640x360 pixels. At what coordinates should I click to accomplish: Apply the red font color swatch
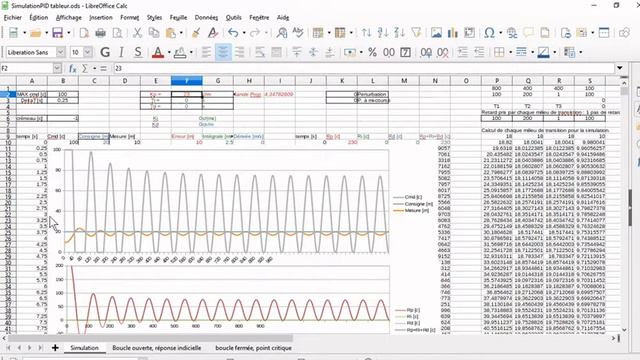click(x=158, y=52)
